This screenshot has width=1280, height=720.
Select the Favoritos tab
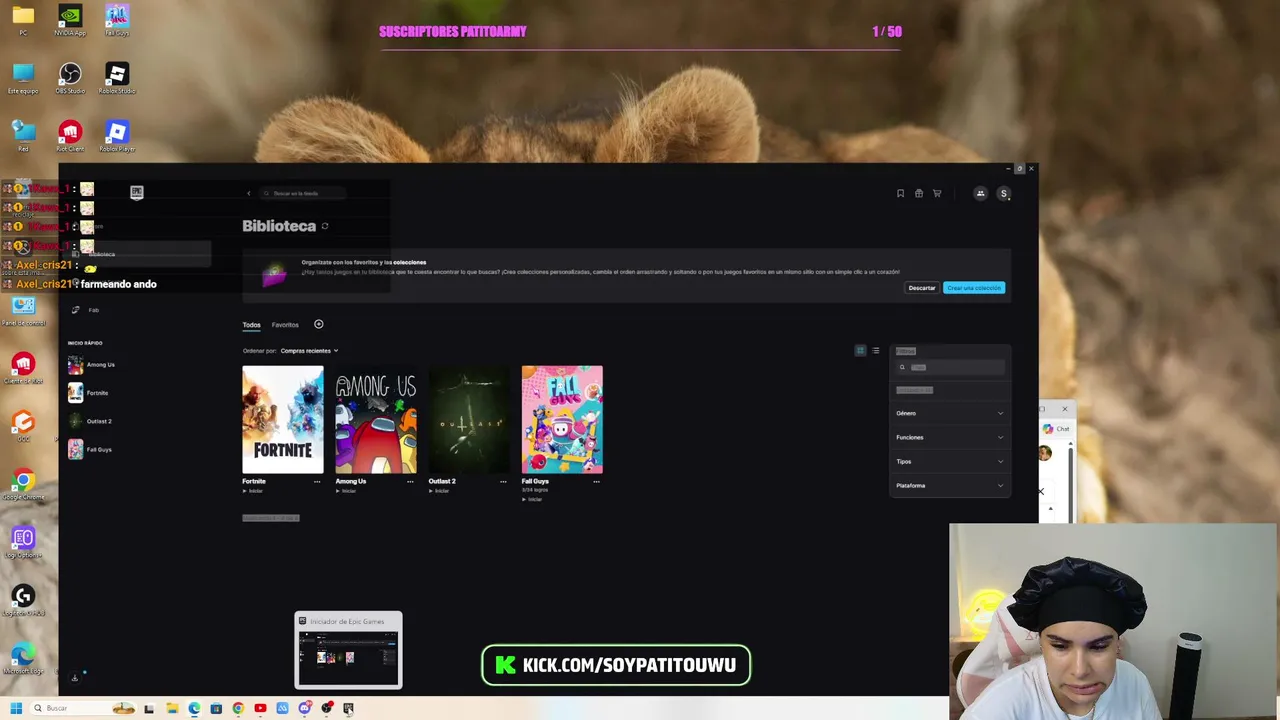[285, 325]
